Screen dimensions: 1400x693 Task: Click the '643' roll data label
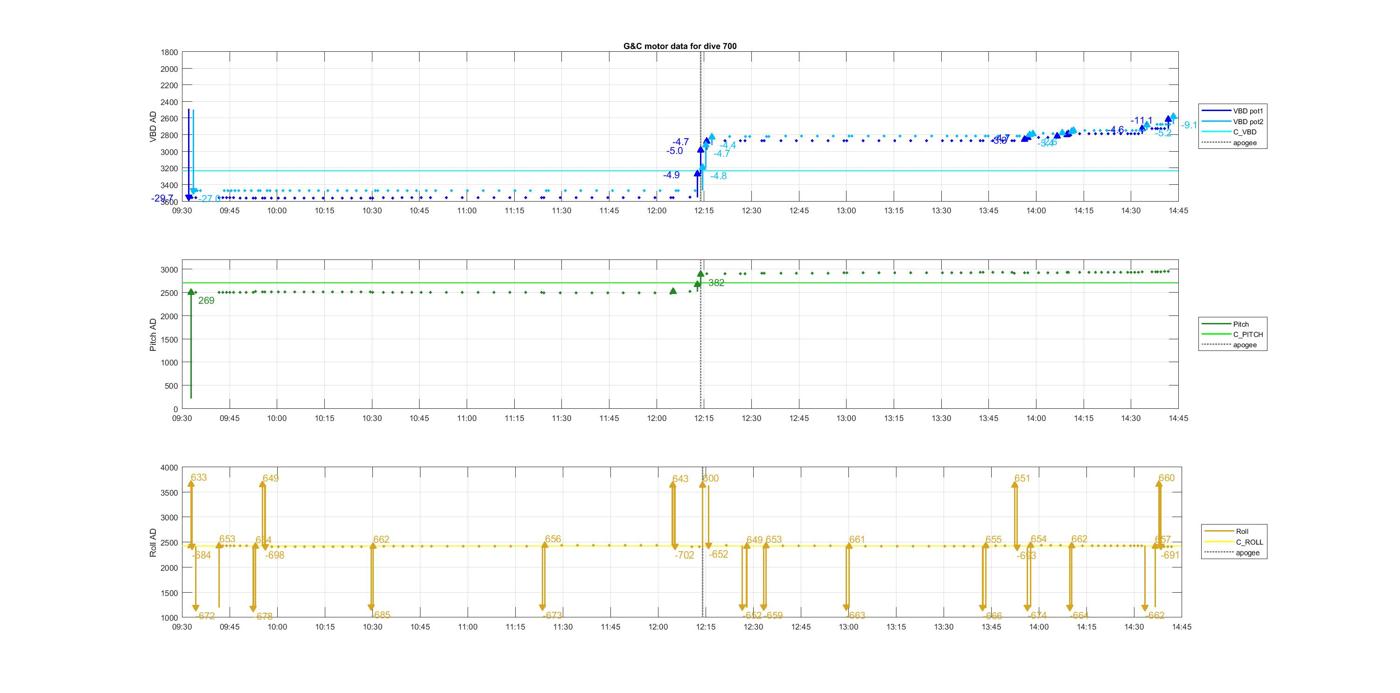(x=680, y=479)
